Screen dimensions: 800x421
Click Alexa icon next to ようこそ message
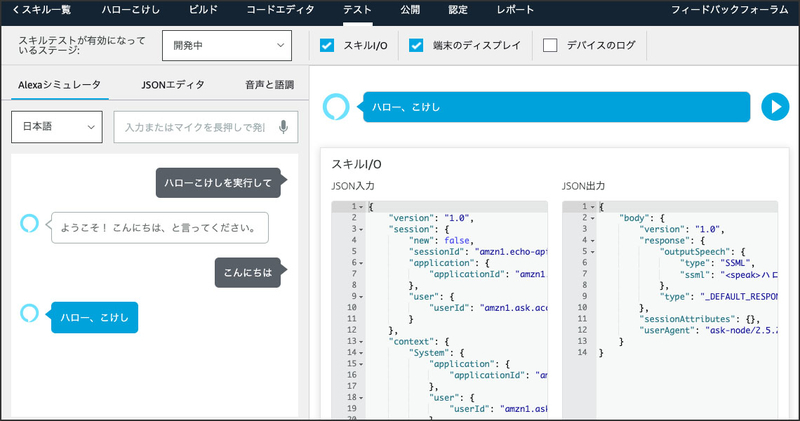click(29, 223)
